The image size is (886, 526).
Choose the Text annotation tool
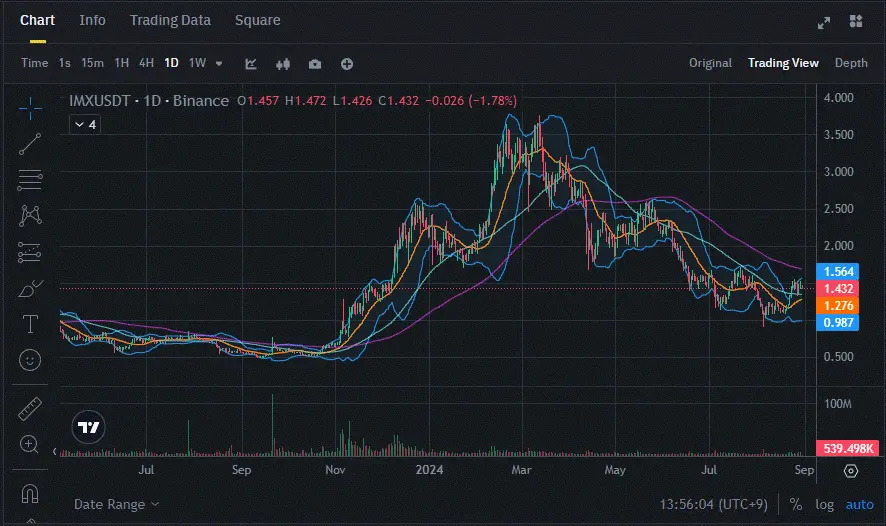pyautogui.click(x=30, y=324)
